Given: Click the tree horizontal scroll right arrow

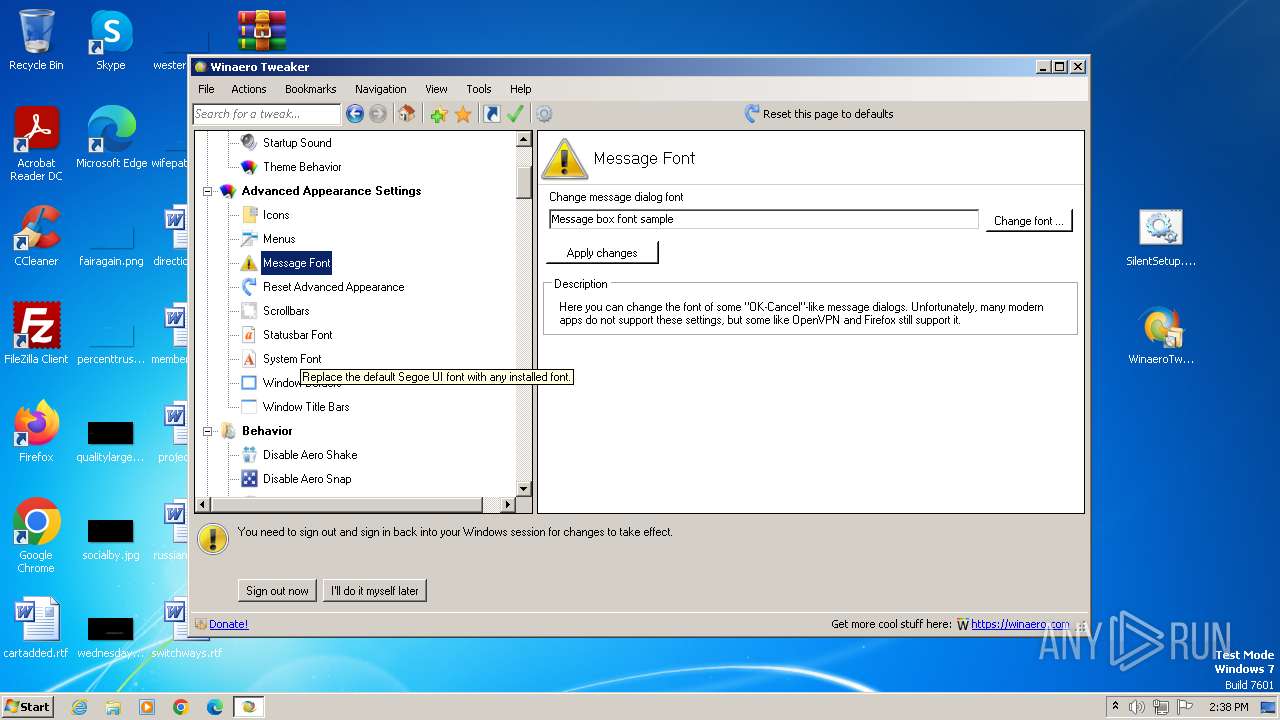Looking at the screenshot, I should (508, 505).
